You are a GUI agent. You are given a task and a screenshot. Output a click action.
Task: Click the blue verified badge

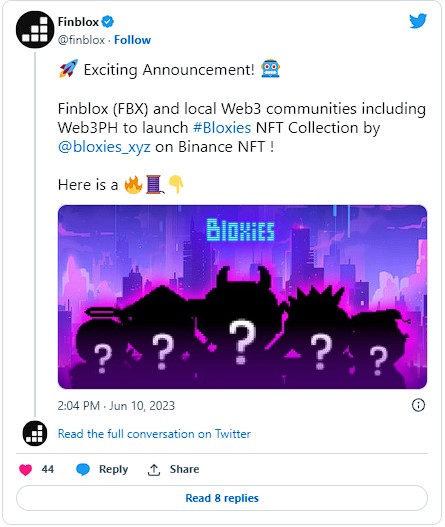pyautogui.click(x=108, y=22)
